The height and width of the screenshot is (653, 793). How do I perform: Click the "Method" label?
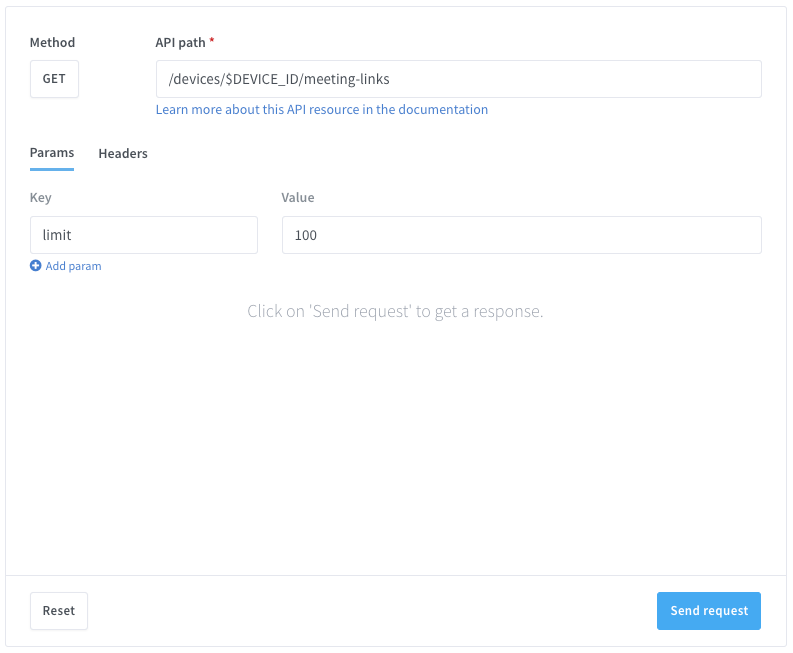[52, 43]
